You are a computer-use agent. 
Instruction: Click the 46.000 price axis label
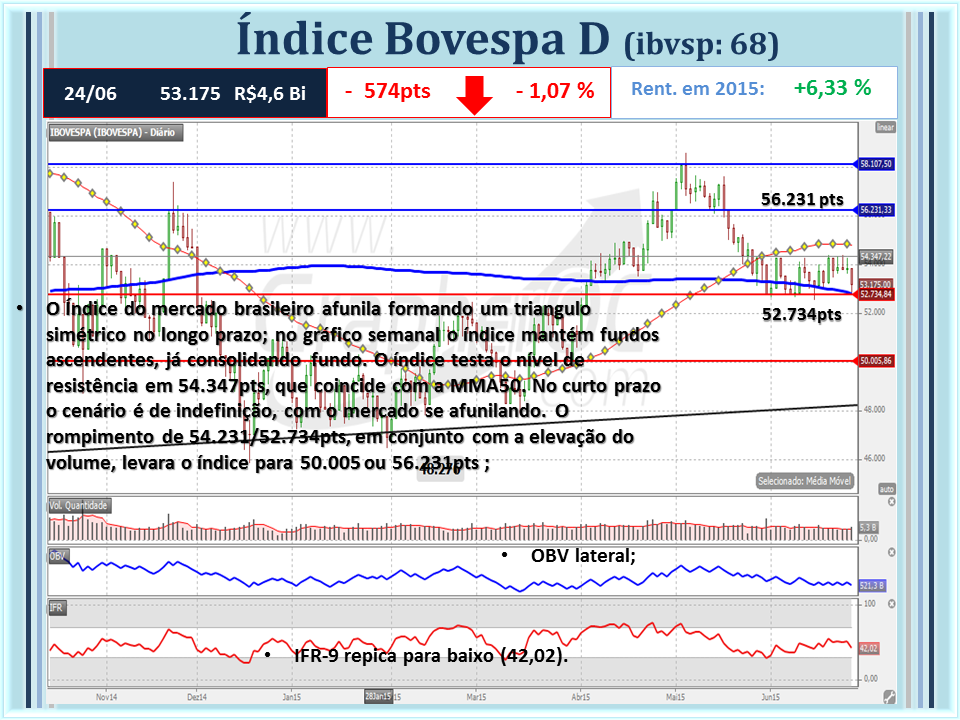[874, 458]
